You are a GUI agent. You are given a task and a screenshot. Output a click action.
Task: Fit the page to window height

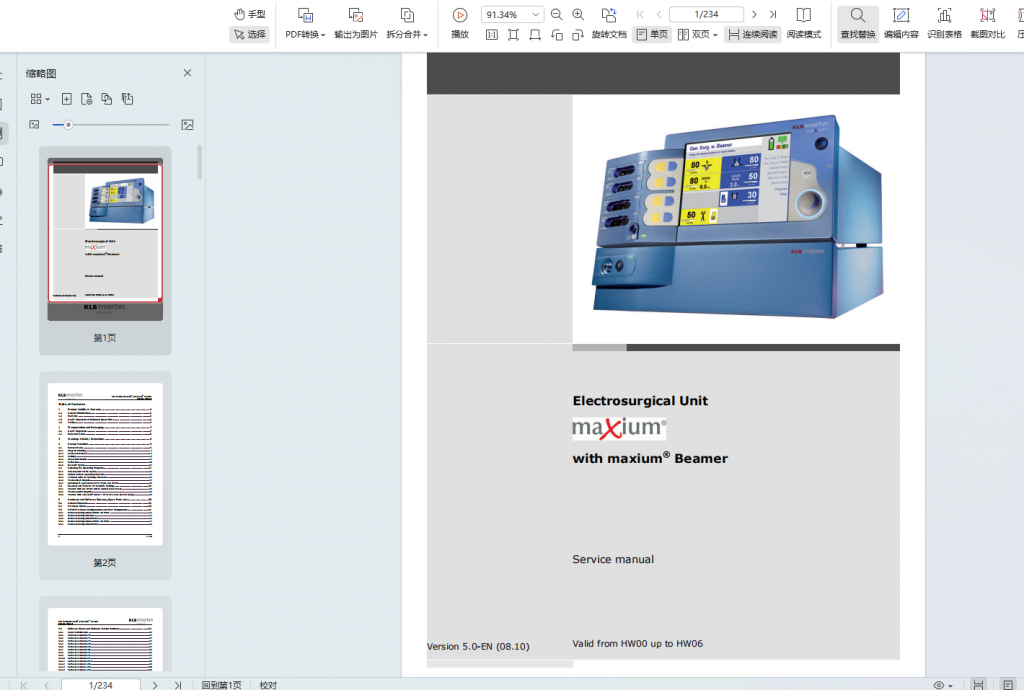click(513, 35)
